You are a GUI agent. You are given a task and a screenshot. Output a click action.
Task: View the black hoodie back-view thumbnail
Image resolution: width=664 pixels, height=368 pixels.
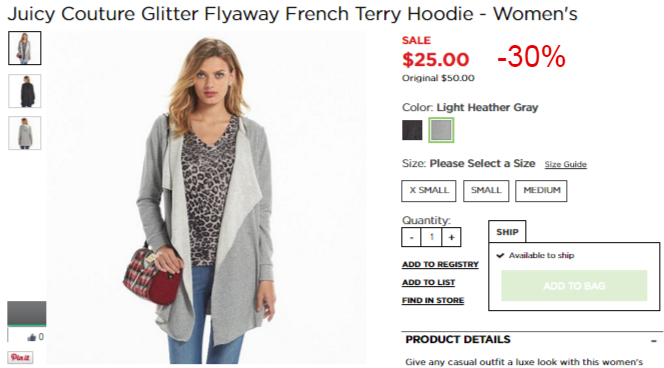tap(25, 91)
